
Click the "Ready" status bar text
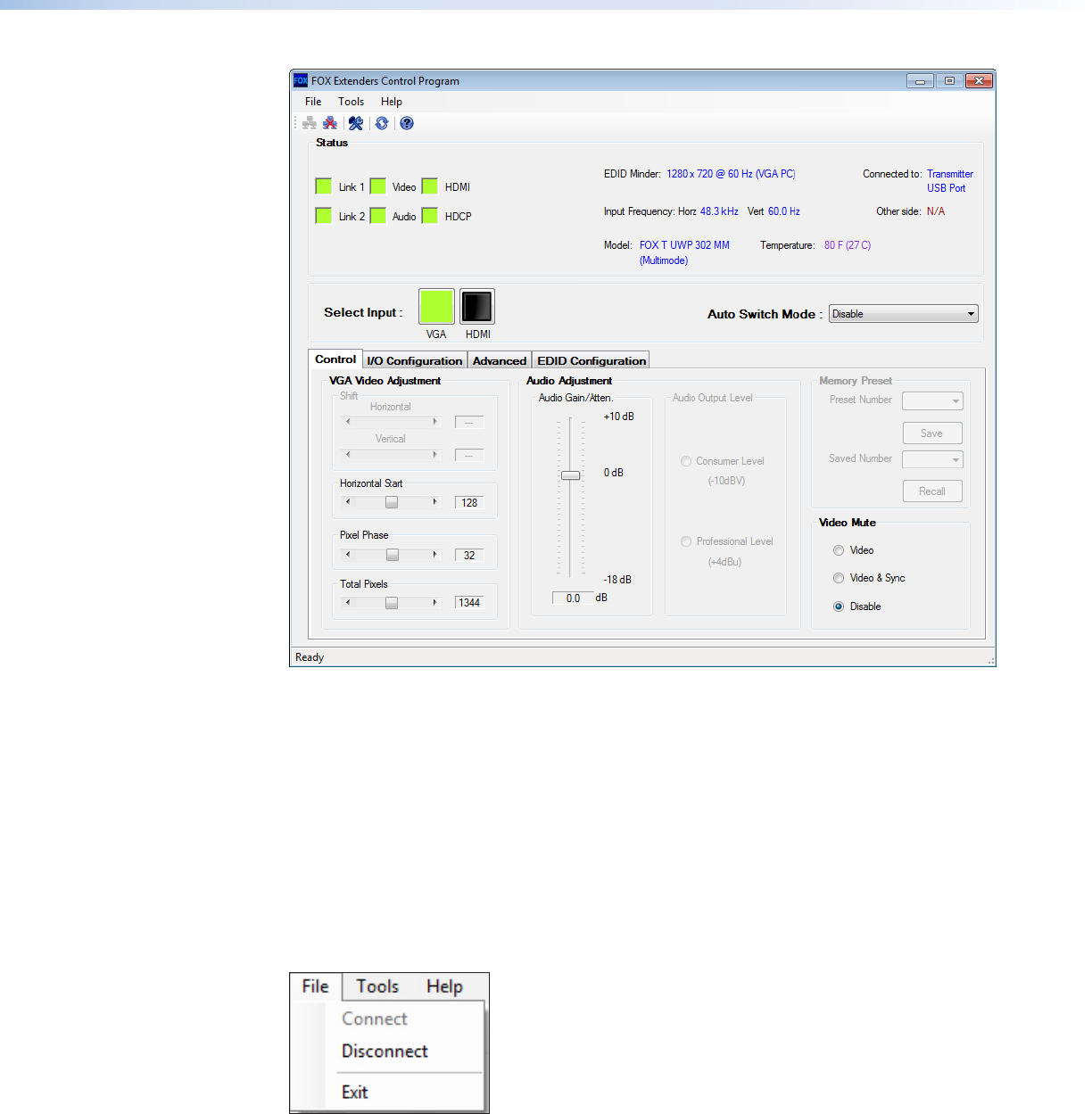click(x=310, y=657)
